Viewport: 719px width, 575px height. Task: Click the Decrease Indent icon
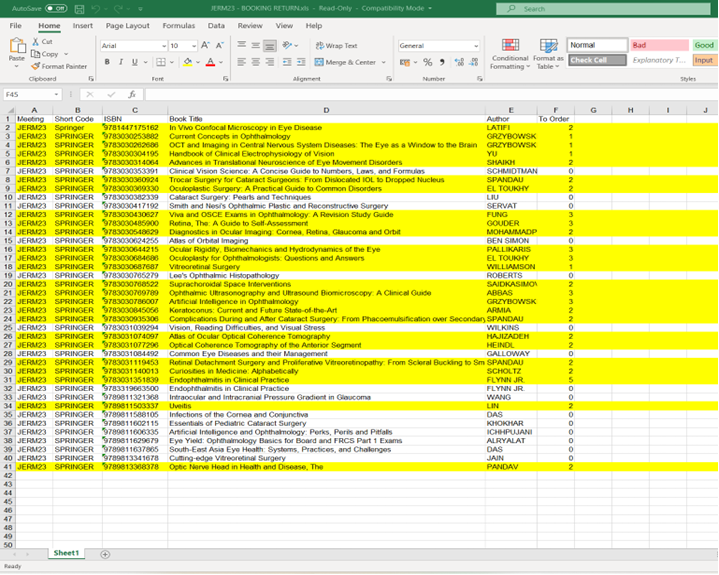point(287,62)
